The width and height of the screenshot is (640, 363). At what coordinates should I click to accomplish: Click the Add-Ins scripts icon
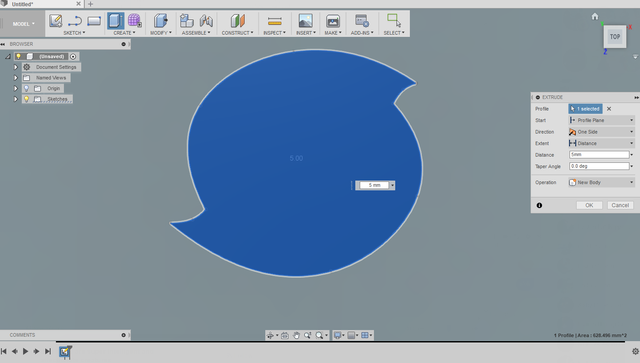coord(362,20)
